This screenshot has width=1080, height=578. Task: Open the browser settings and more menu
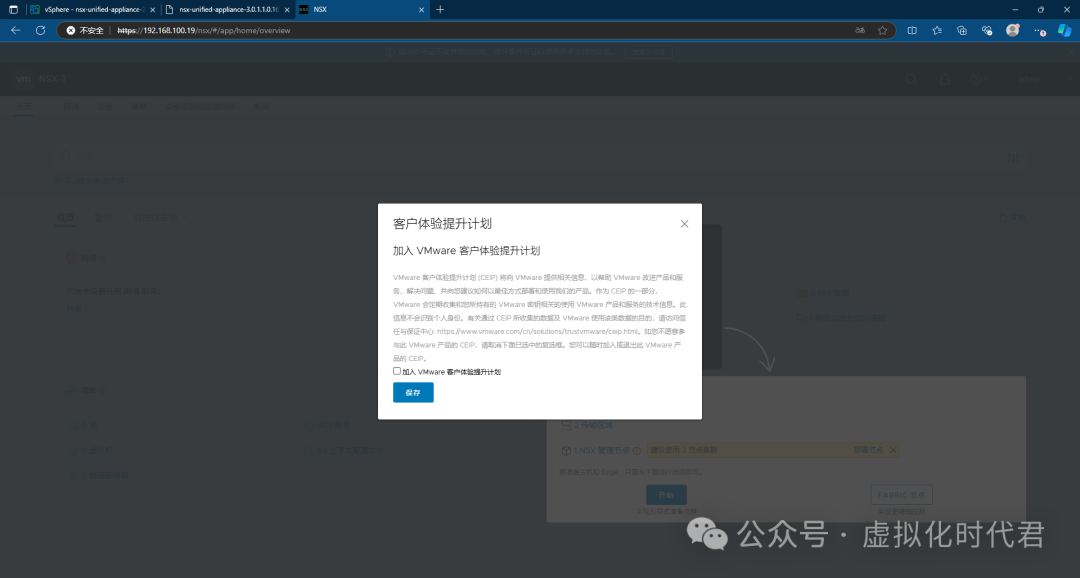(x=1039, y=30)
